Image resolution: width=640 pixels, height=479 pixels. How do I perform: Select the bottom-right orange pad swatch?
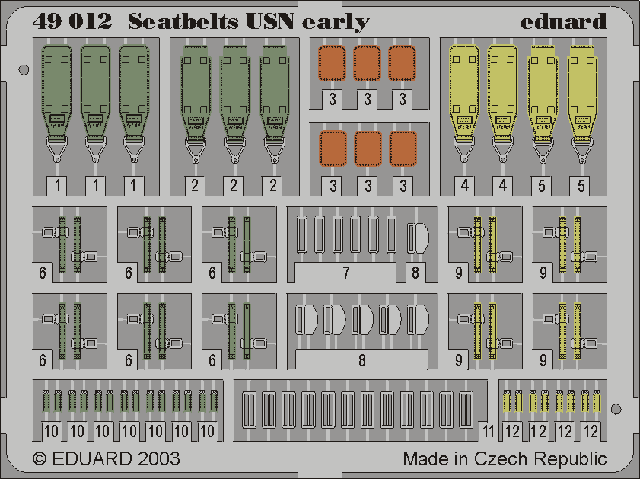click(403, 150)
